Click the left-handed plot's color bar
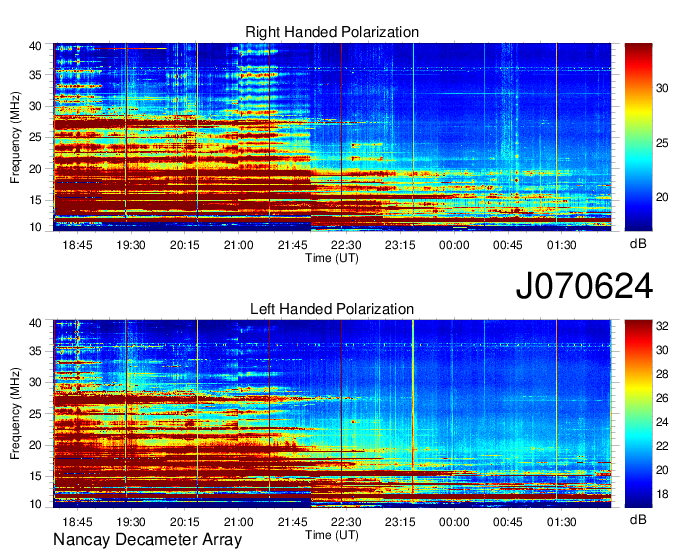This screenshot has width=680, height=552. click(x=638, y=414)
